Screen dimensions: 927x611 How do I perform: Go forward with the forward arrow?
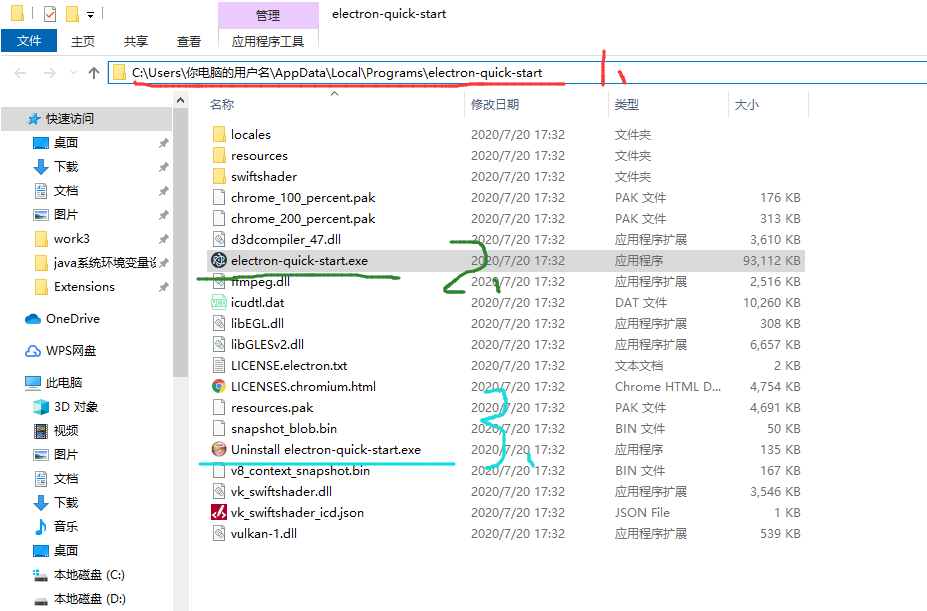coord(50,73)
